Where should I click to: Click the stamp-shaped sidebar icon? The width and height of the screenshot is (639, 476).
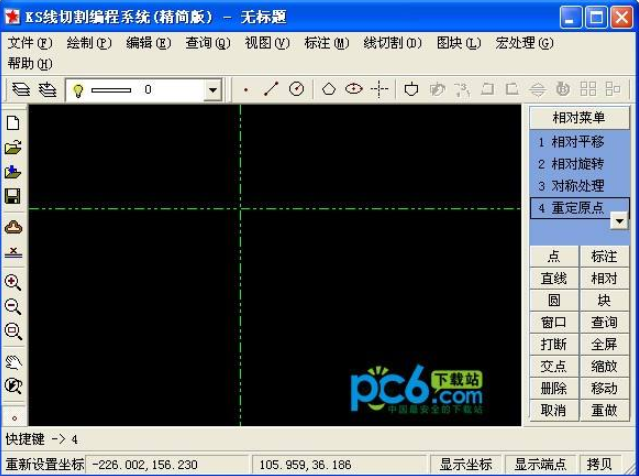pos(13,227)
